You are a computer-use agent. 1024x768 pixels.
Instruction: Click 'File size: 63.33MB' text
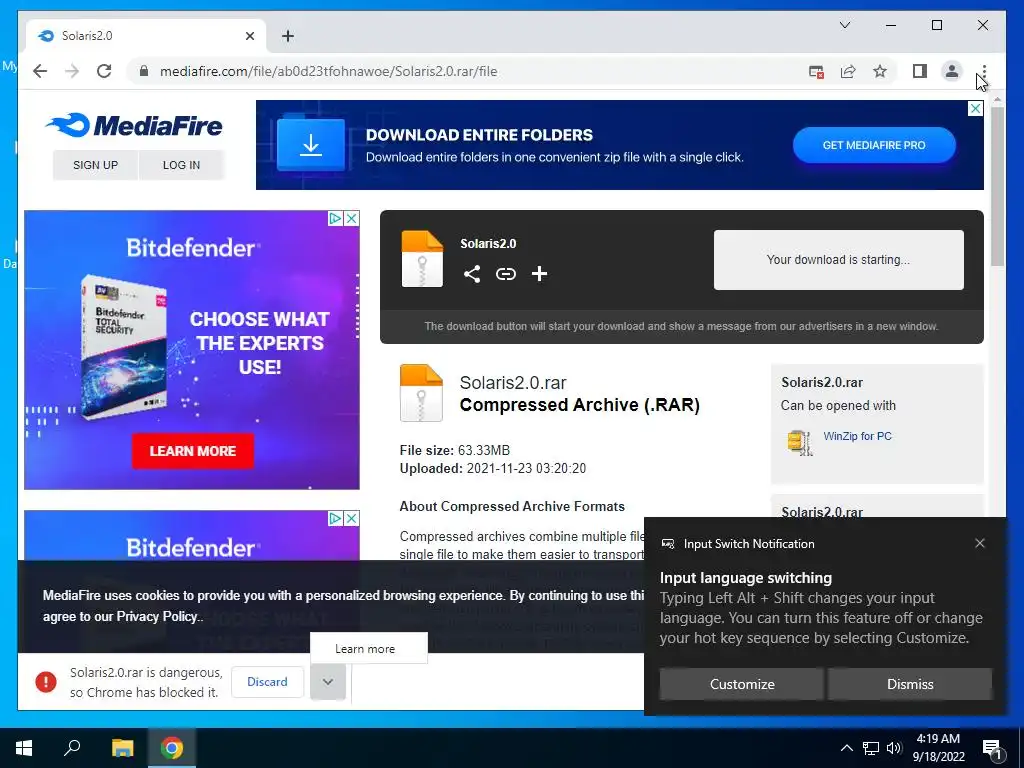[x=455, y=451]
